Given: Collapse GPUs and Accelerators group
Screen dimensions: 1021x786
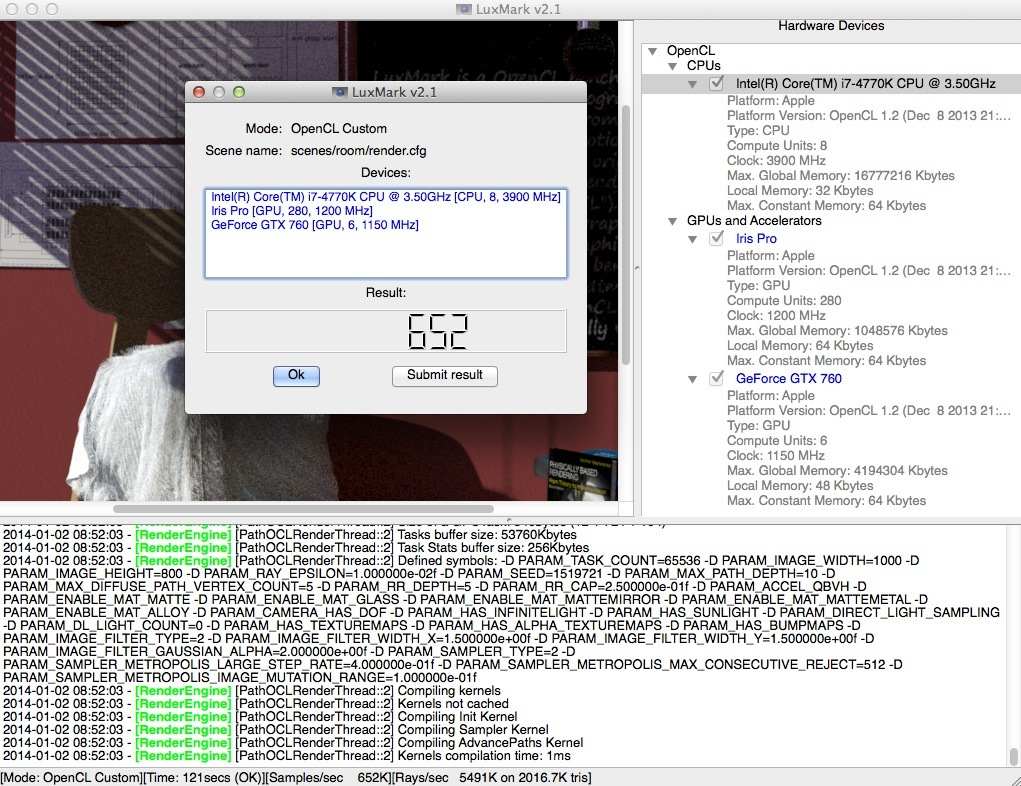Looking at the screenshot, I should [x=673, y=221].
